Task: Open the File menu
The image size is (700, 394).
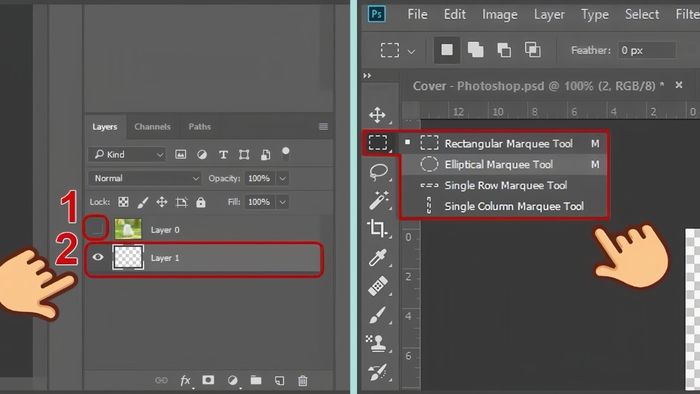Action: click(x=417, y=14)
